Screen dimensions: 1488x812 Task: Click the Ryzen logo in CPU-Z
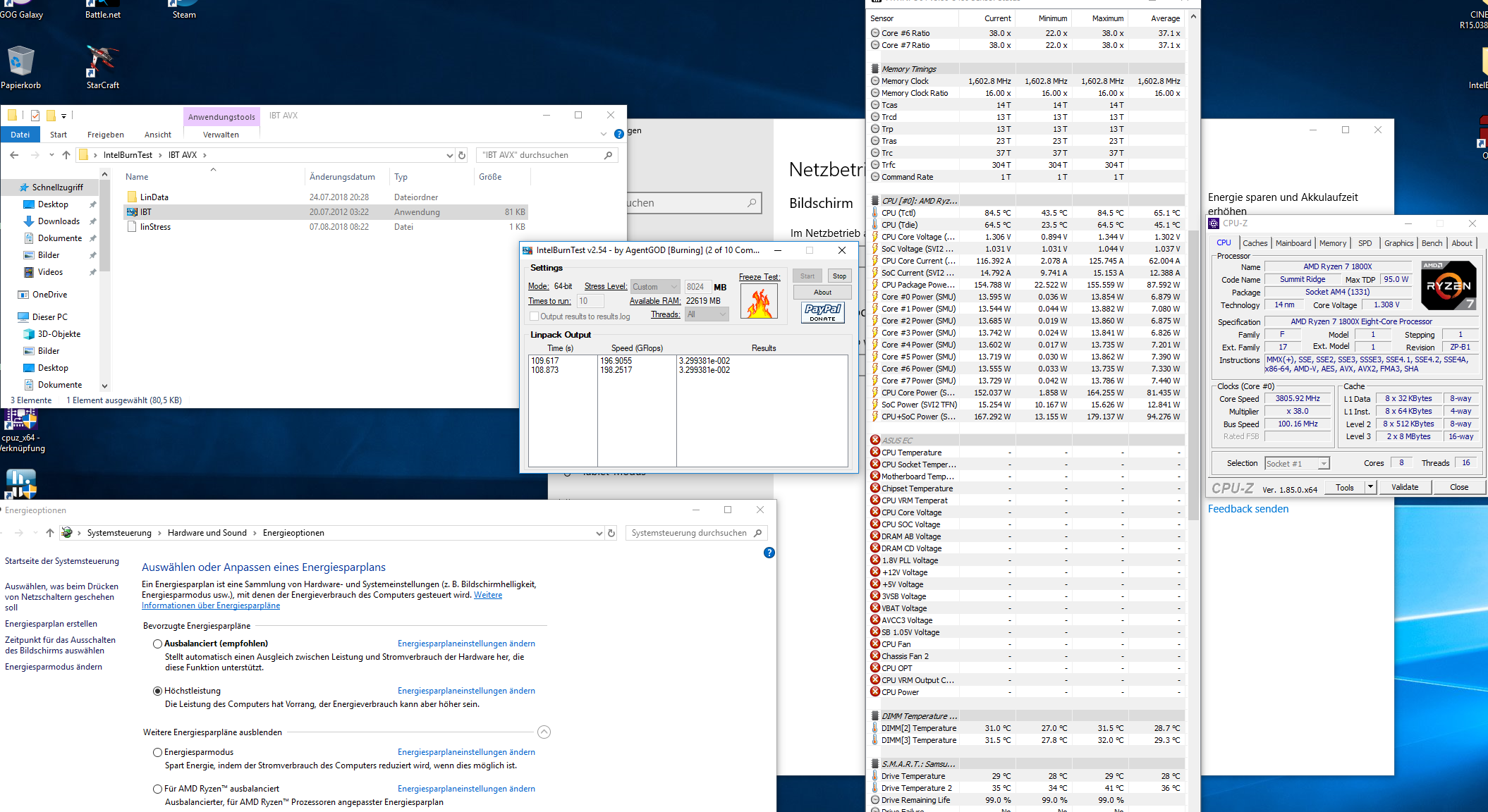(x=1448, y=285)
